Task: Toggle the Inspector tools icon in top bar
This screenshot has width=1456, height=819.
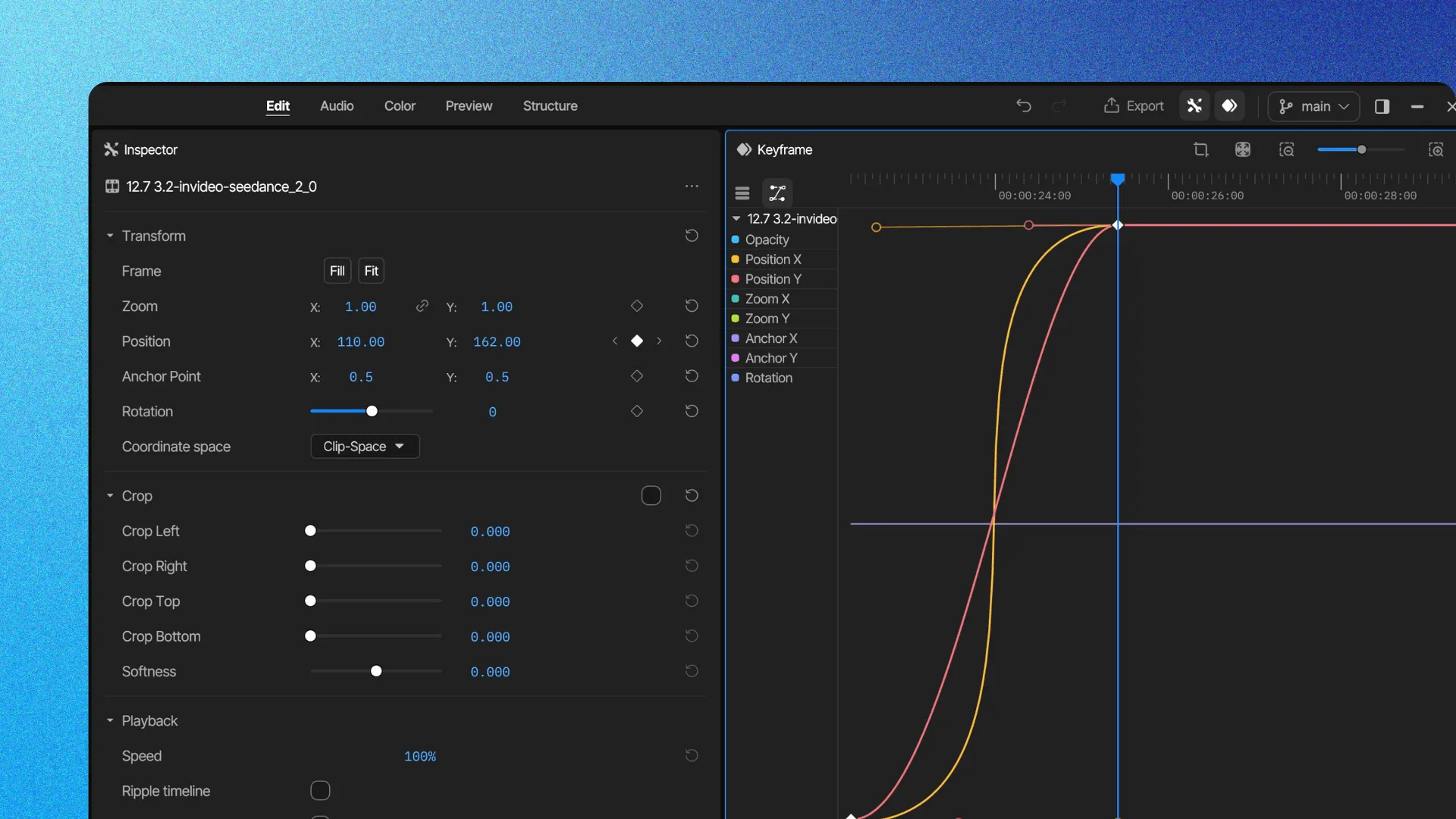Action: pos(1194,106)
